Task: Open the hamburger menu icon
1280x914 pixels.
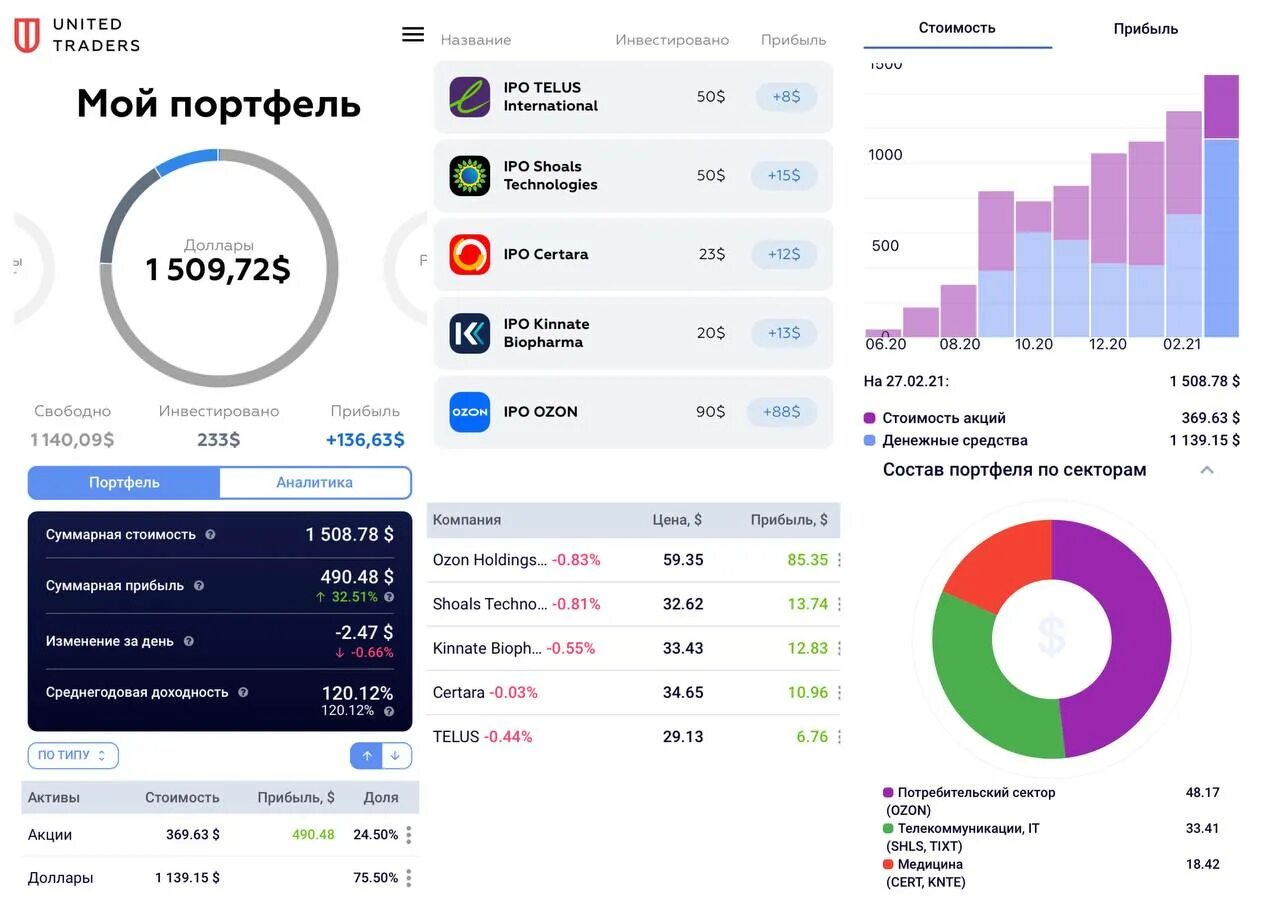Action: (x=413, y=34)
